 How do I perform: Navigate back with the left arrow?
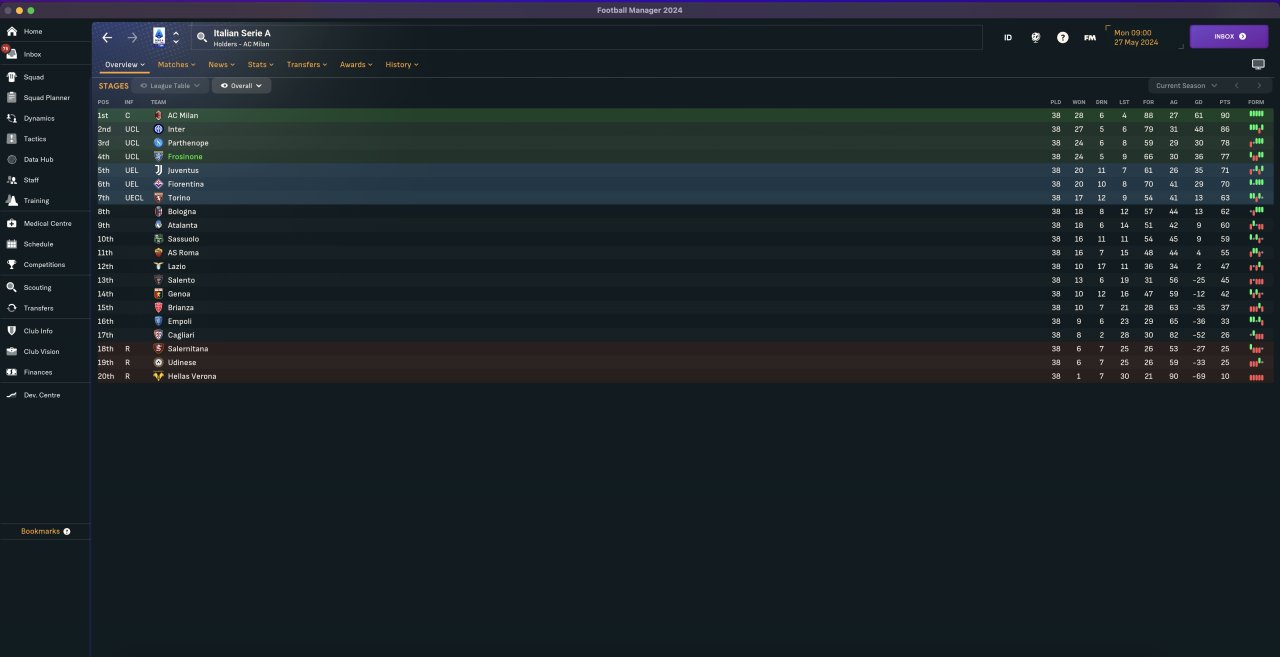(x=107, y=37)
